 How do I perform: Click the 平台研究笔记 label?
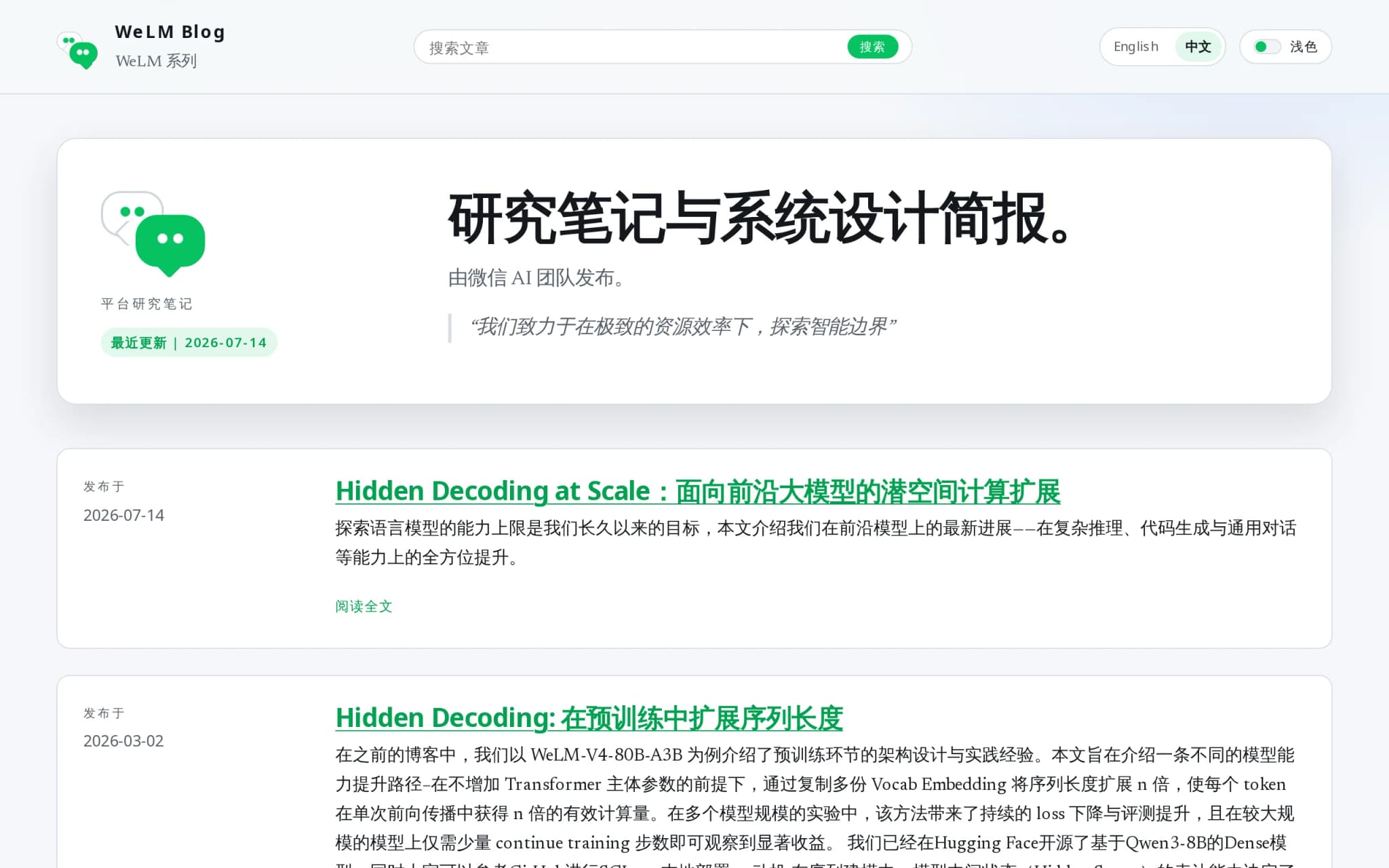pyautogui.click(x=146, y=304)
